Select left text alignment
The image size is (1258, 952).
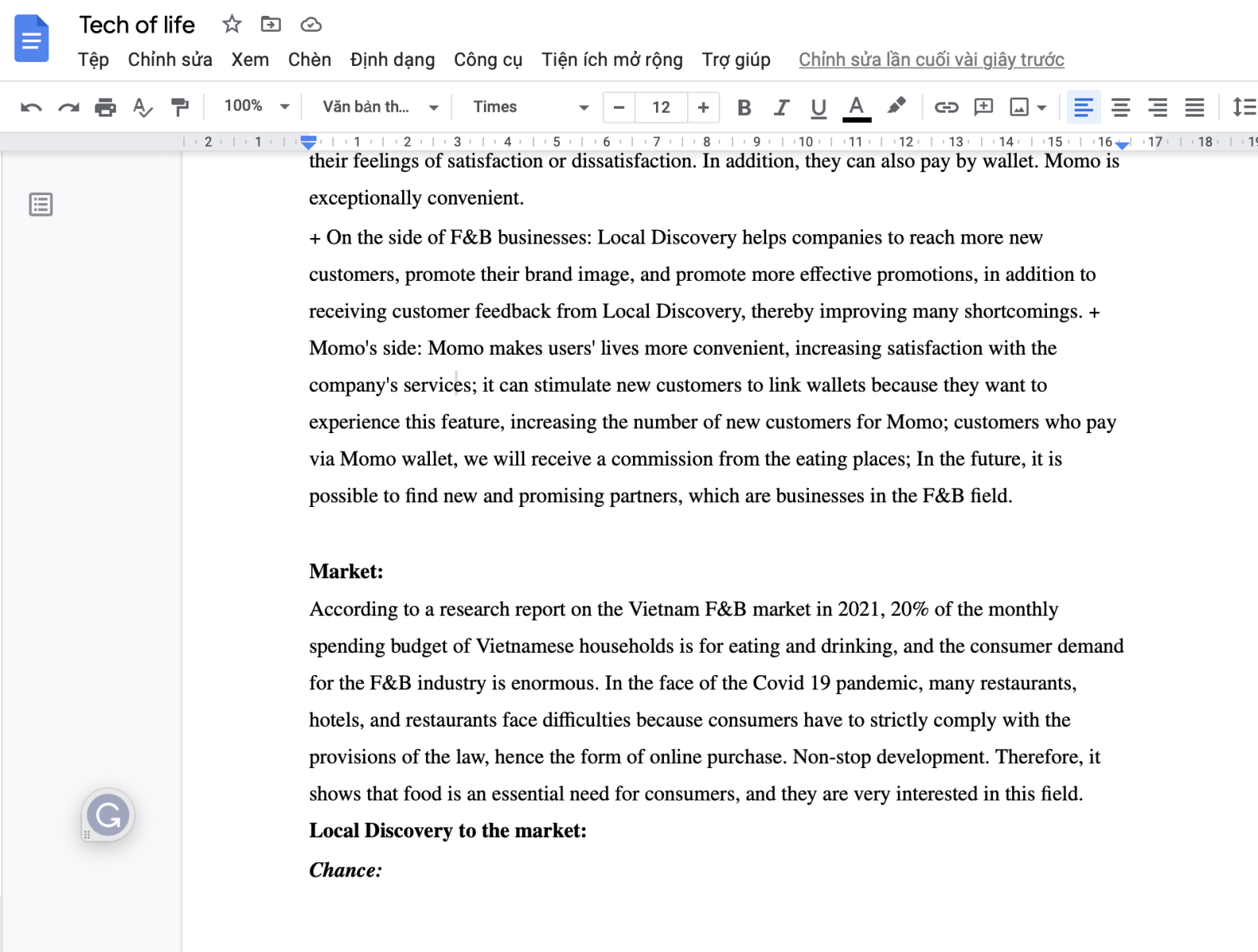pyautogui.click(x=1083, y=107)
